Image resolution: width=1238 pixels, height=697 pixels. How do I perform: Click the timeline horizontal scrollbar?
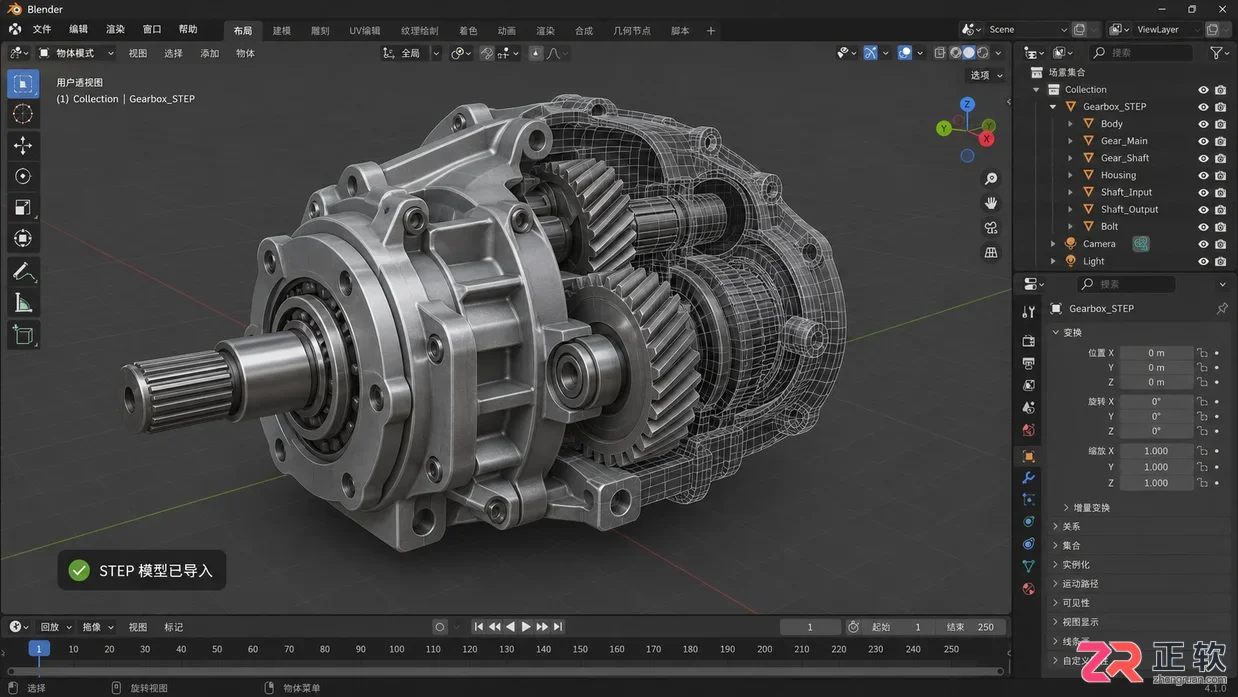click(x=504, y=671)
